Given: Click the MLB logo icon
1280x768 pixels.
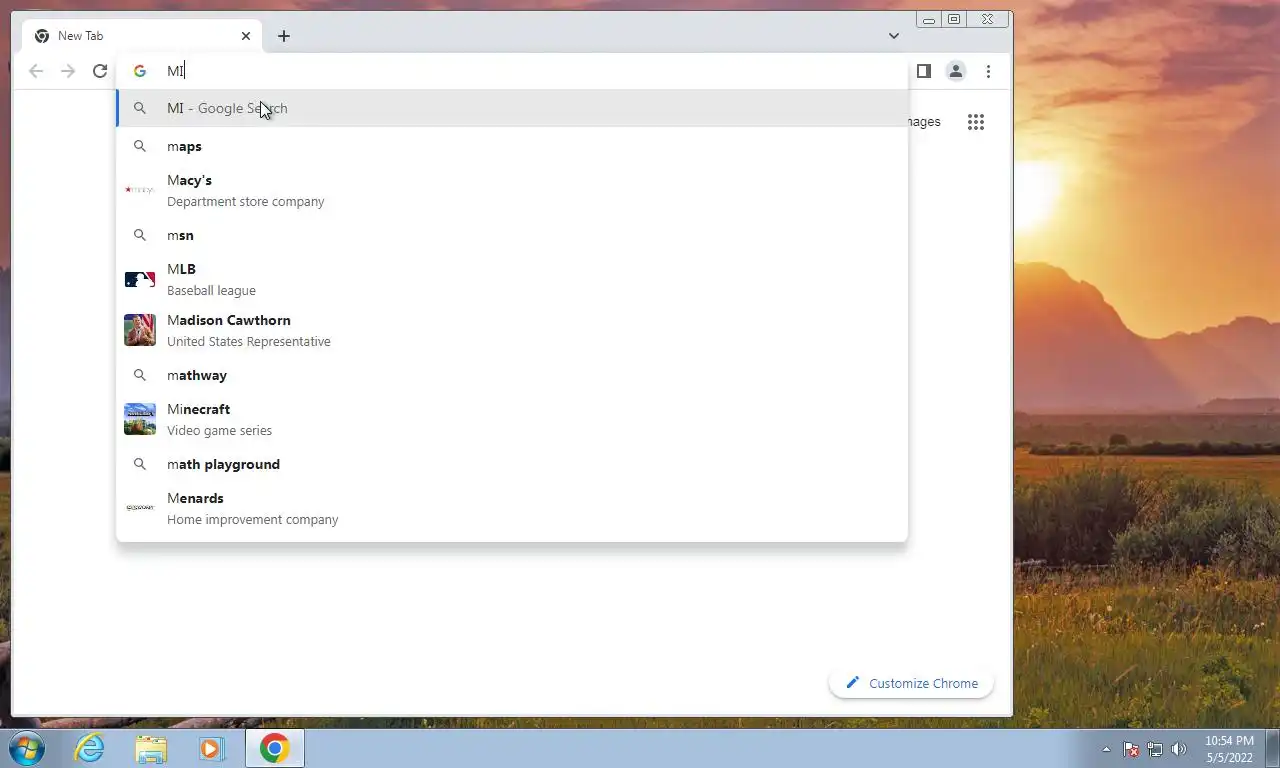Looking at the screenshot, I should (x=140, y=279).
